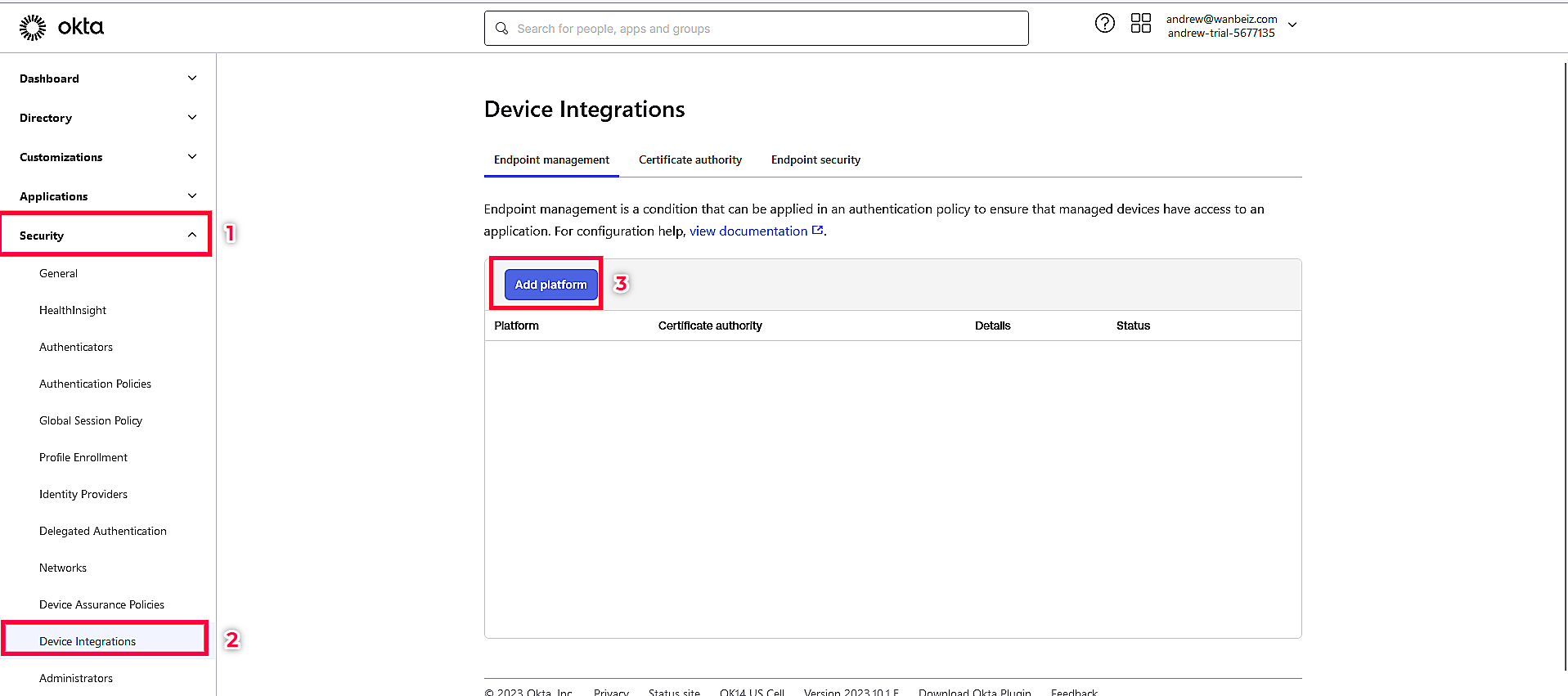Switch to the Certificate authority tab
Screen dimensions: 1568x696
(690, 160)
